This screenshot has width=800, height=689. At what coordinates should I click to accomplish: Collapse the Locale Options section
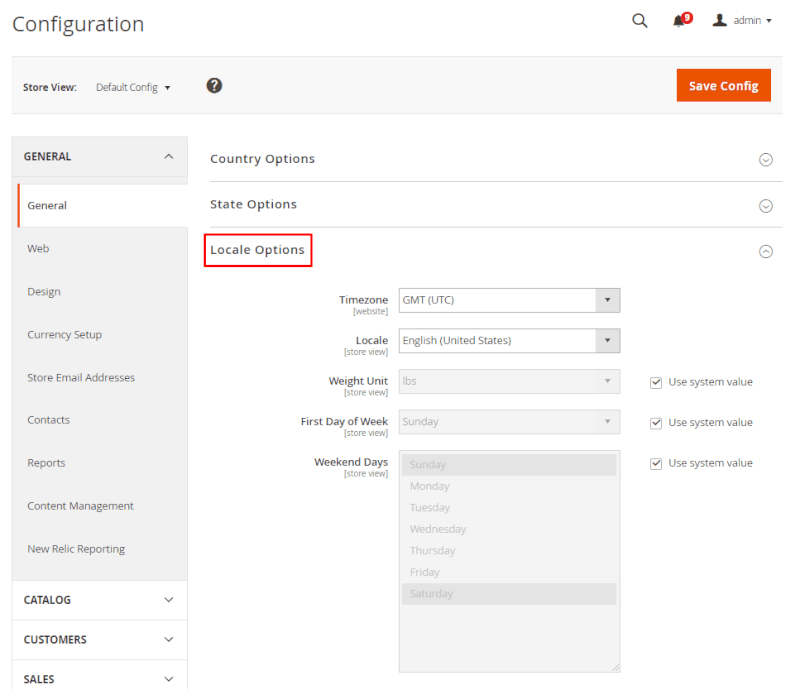(766, 251)
